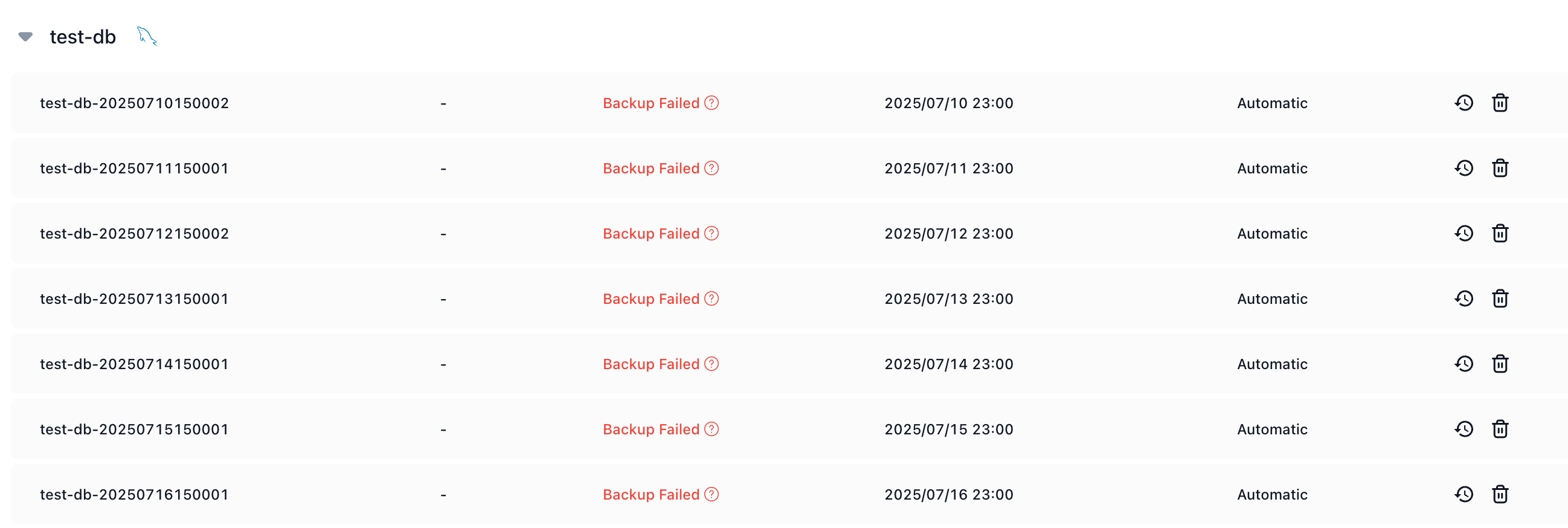Restore backup test-db-20250715150001

pos(1464,429)
